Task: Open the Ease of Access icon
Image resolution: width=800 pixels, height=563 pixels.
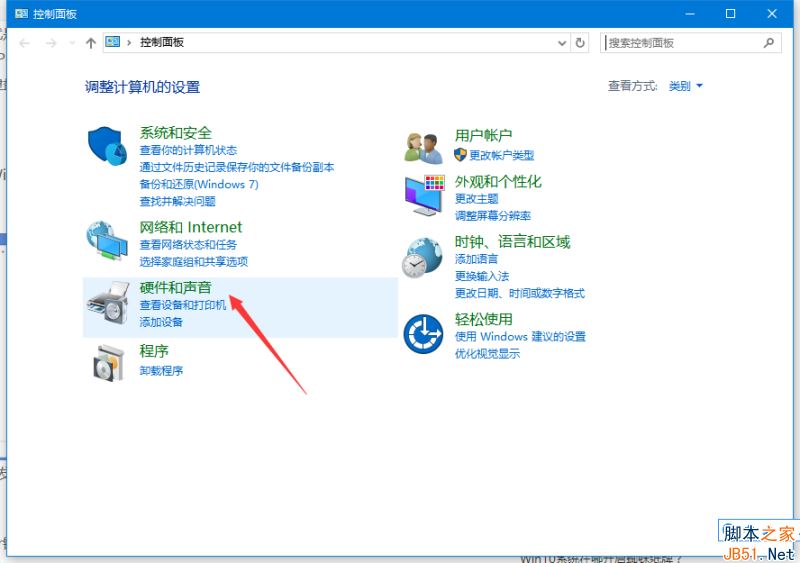Action: pyautogui.click(x=423, y=334)
